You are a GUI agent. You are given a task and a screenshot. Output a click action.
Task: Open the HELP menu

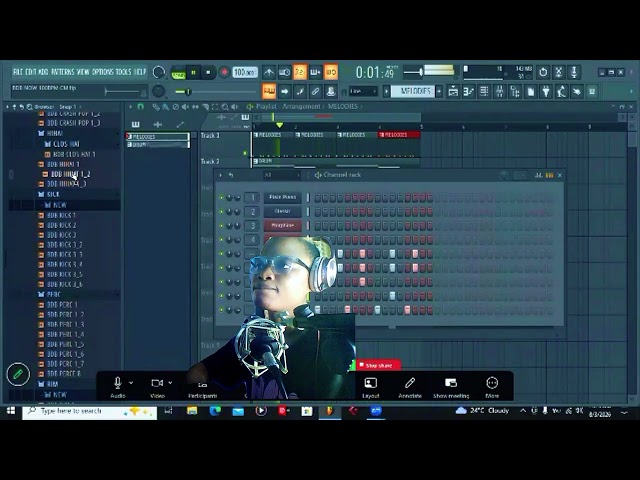click(x=140, y=72)
